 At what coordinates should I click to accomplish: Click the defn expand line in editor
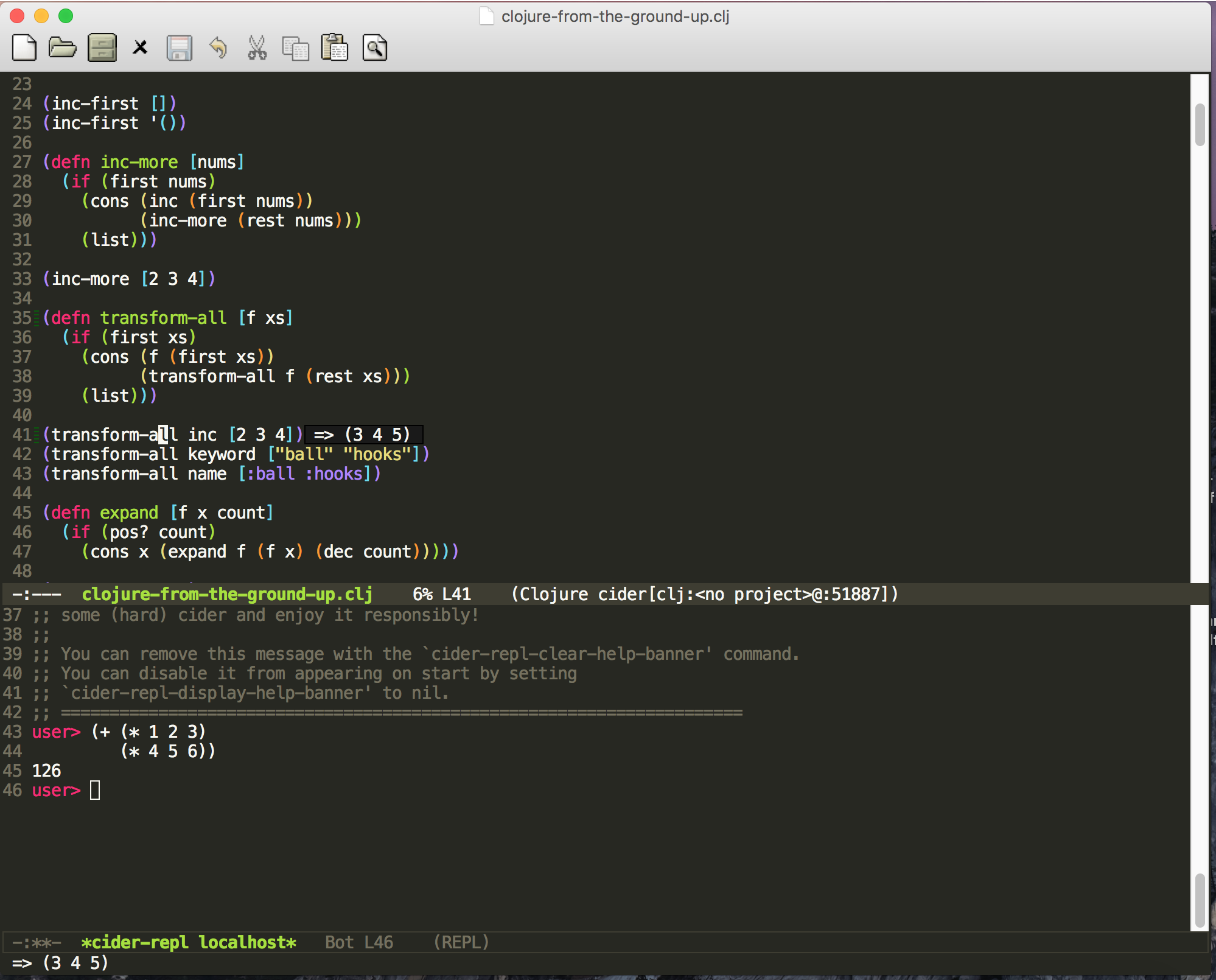(158, 513)
